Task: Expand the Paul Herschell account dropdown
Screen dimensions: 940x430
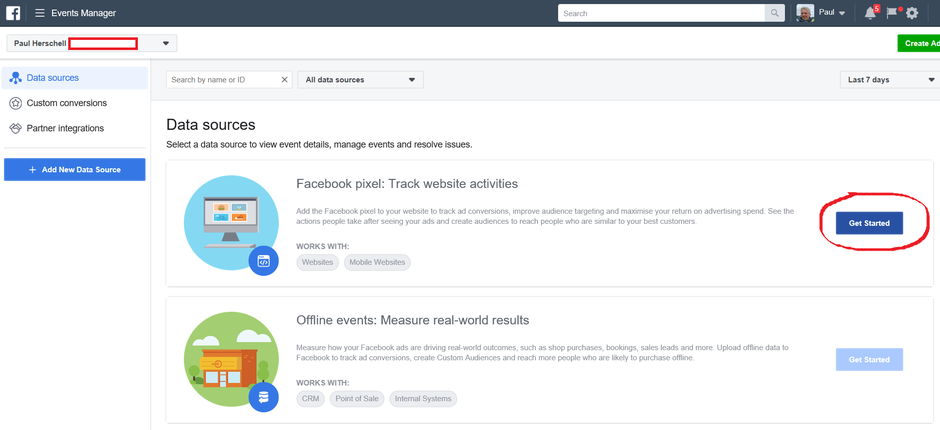Action: (x=92, y=43)
